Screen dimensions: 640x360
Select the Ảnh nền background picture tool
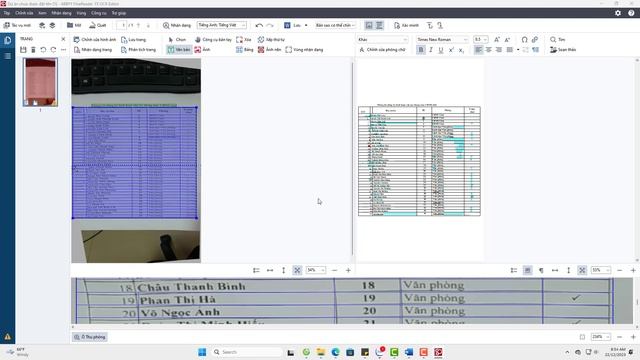pyautogui.click(x=269, y=50)
